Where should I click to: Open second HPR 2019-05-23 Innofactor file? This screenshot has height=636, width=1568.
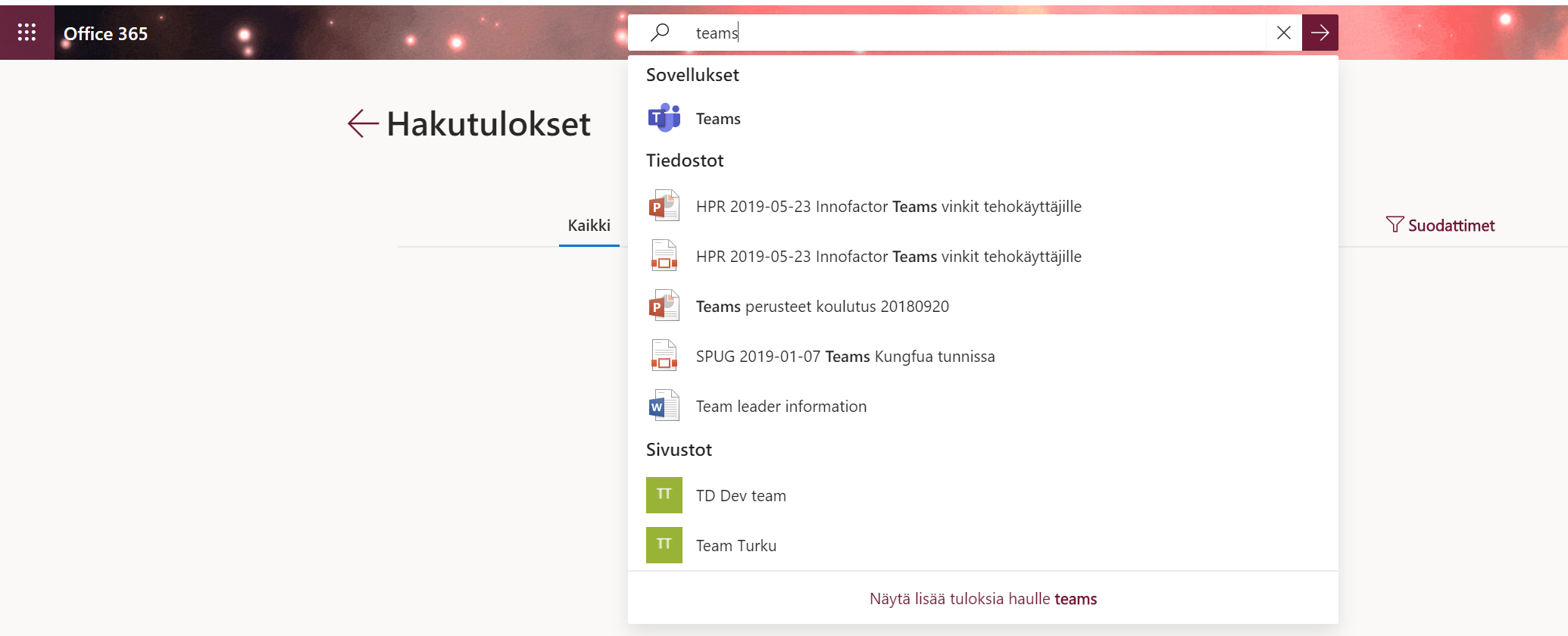click(888, 257)
